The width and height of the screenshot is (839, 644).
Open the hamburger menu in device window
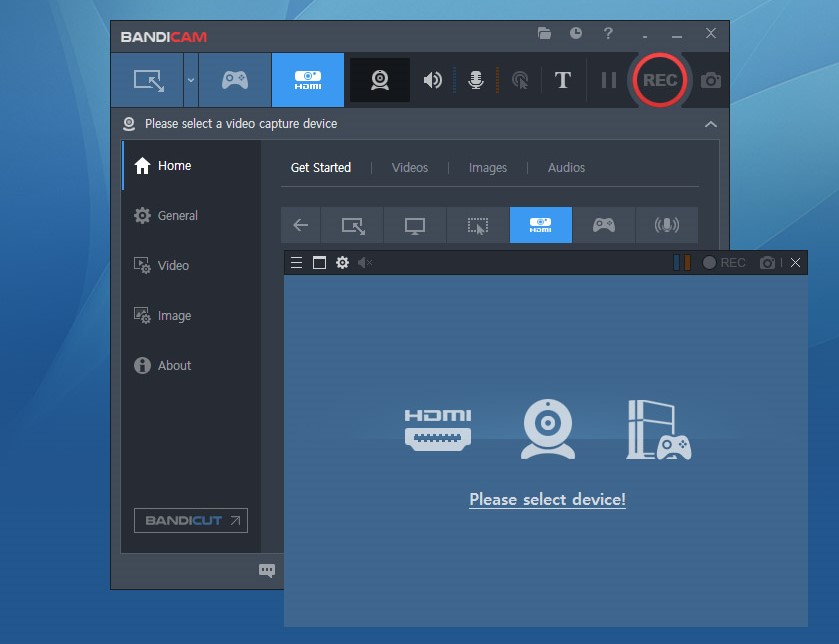(296, 263)
